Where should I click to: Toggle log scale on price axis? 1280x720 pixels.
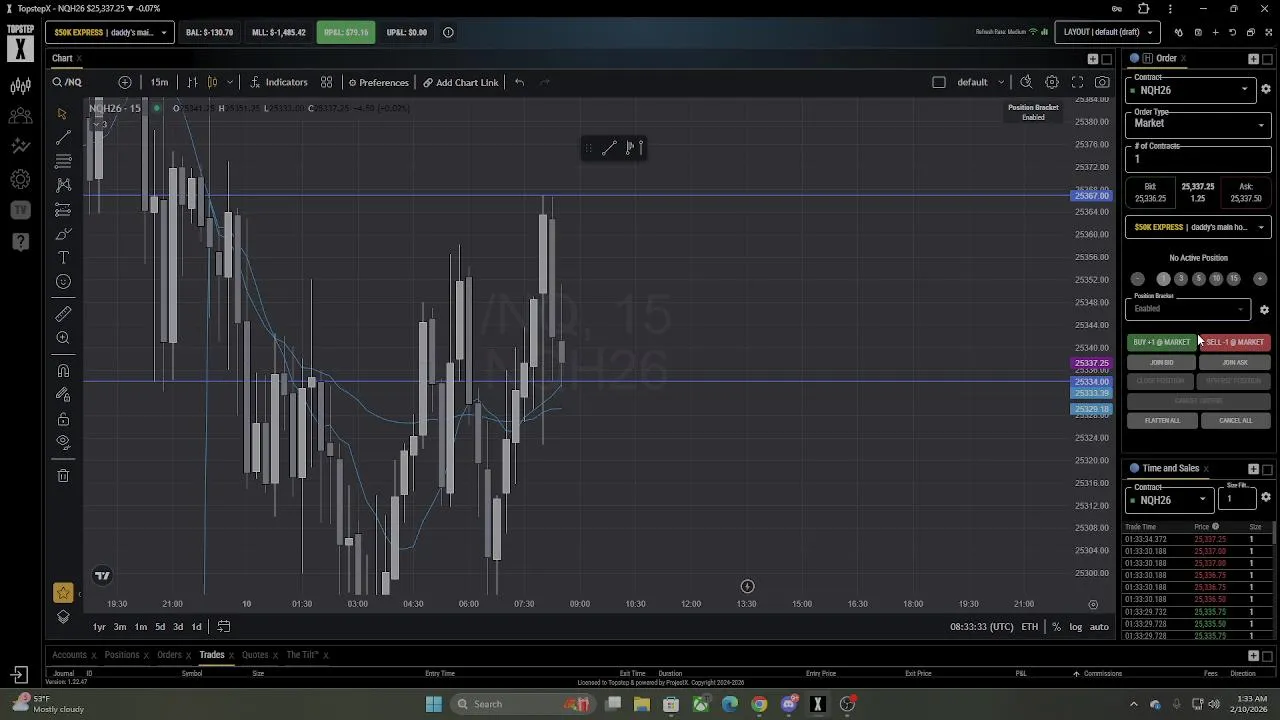click(x=1075, y=627)
